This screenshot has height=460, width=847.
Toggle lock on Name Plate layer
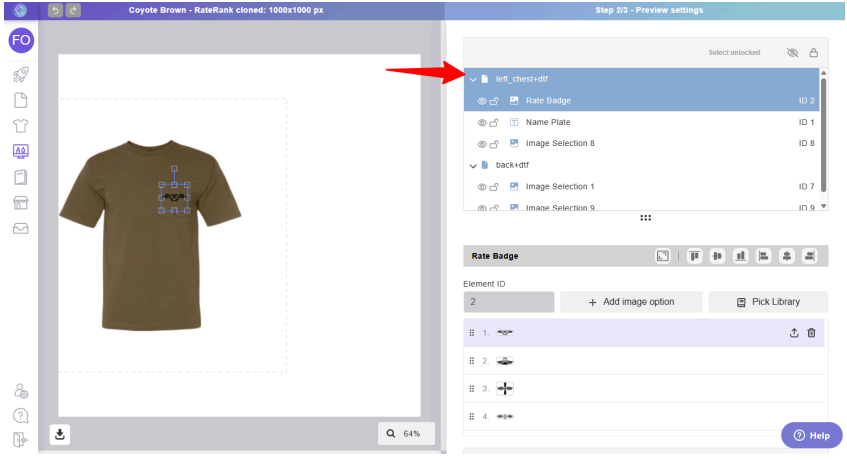[x=494, y=122]
